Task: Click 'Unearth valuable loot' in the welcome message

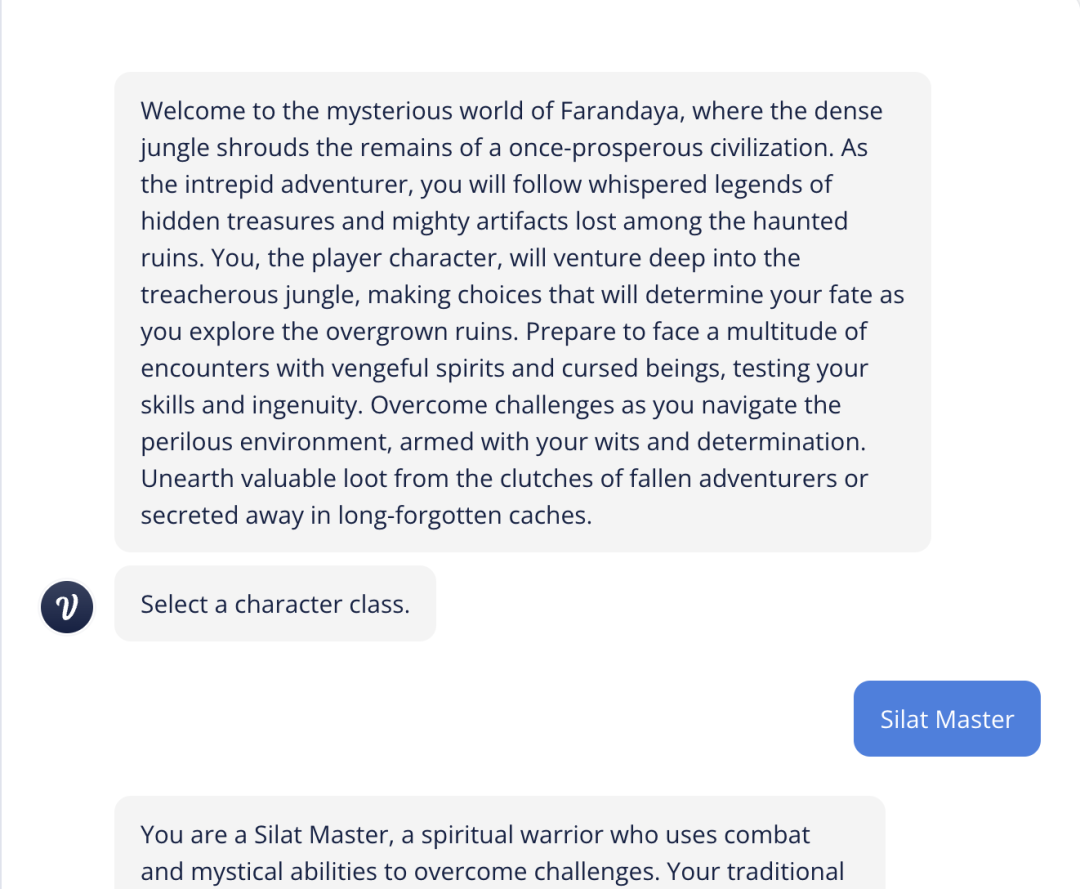Action: [x=263, y=478]
